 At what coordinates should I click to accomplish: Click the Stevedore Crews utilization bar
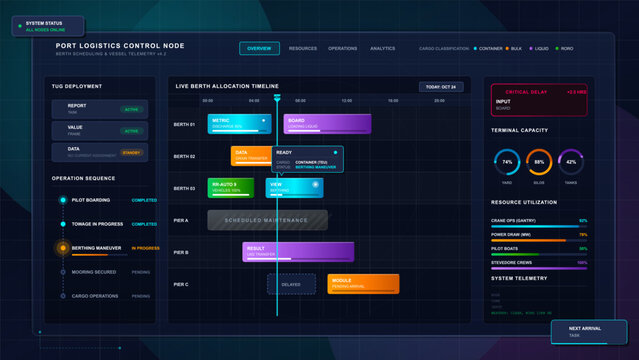tap(539, 268)
